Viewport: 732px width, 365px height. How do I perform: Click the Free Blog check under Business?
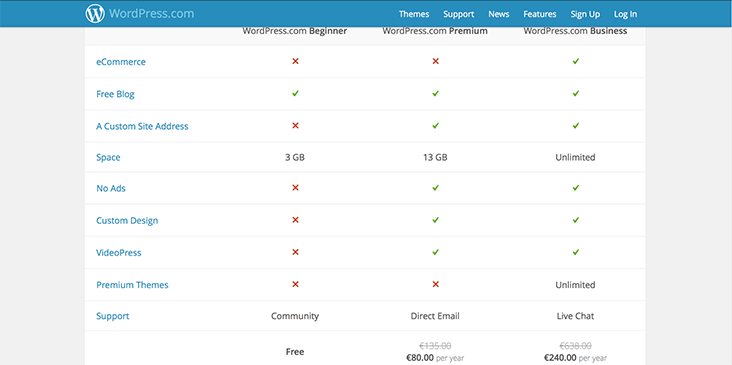pos(576,93)
